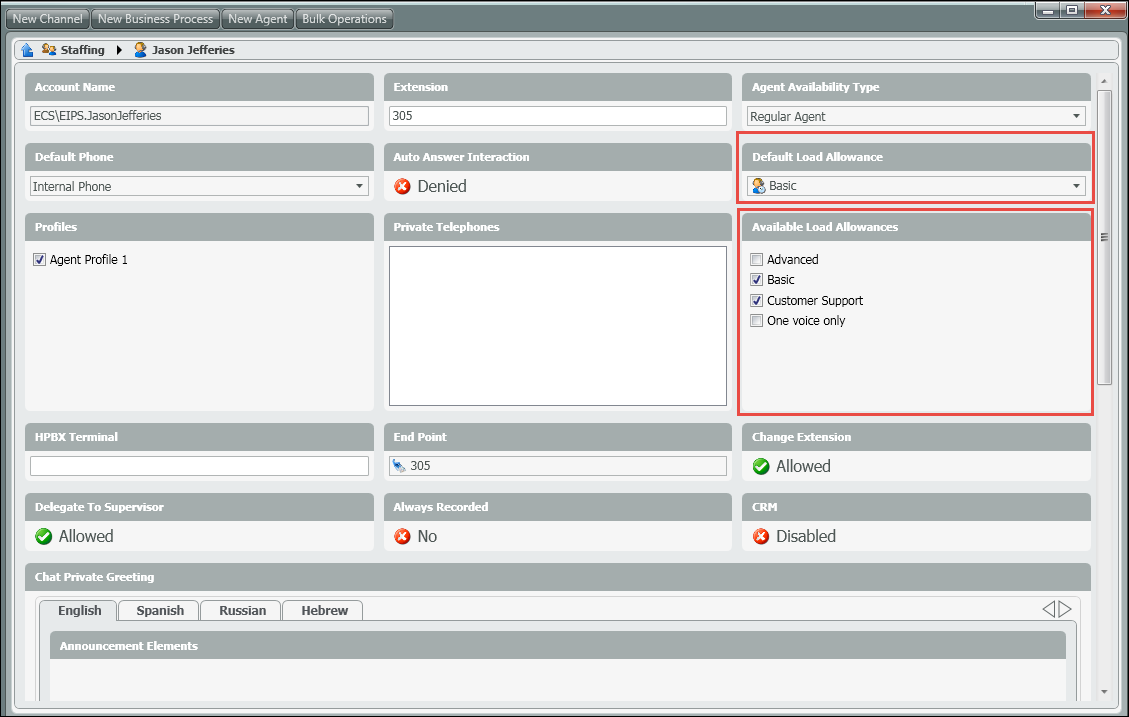Screen dimensions: 1129x717
Task: Click the New Agent button
Action: 257,19
